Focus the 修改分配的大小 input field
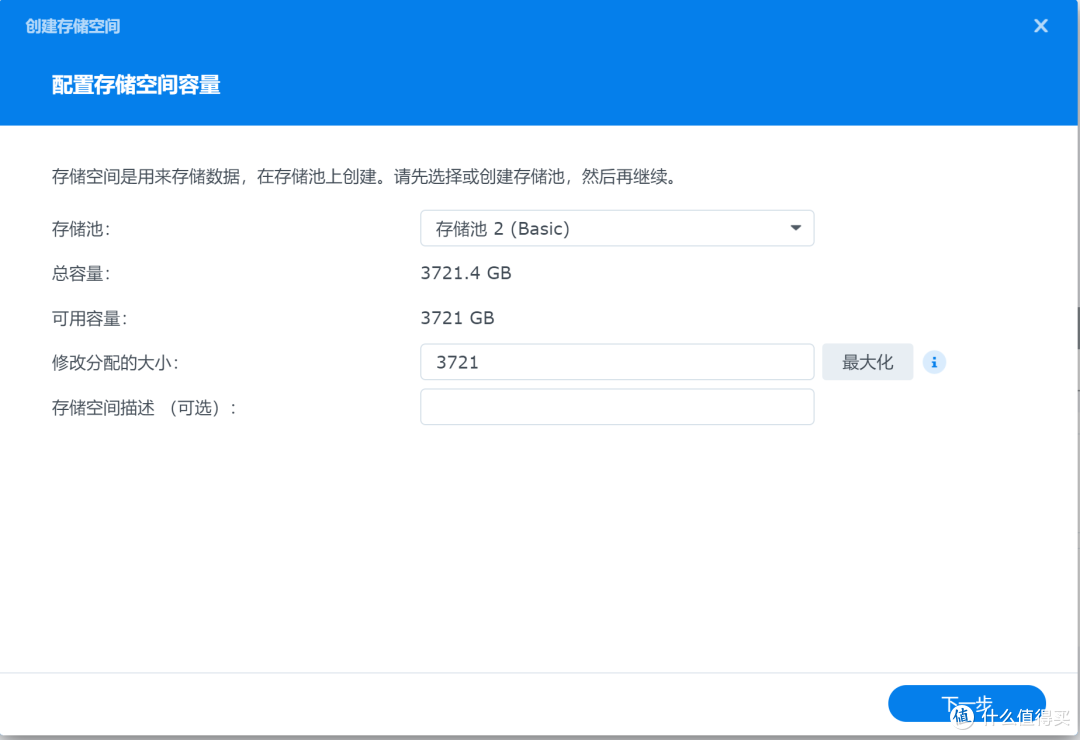Viewport: 1080px width, 740px height. coord(617,362)
